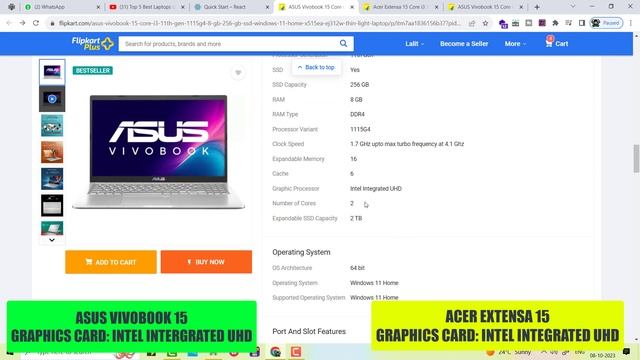This screenshot has width=640, height=360.
Task: Bookmark this page with star icon
Action: point(485,23)
